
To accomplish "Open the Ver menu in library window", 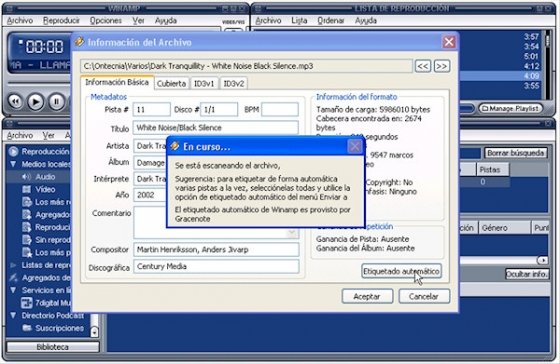I will tap(49, 136).
